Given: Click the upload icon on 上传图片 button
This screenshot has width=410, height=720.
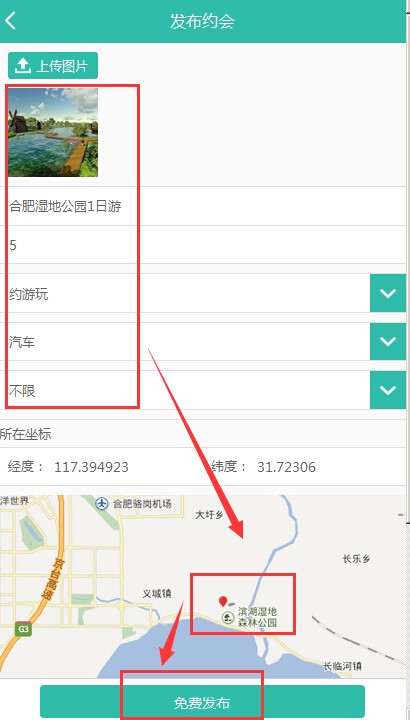Looking at the screenshot, I should [22, 66].
